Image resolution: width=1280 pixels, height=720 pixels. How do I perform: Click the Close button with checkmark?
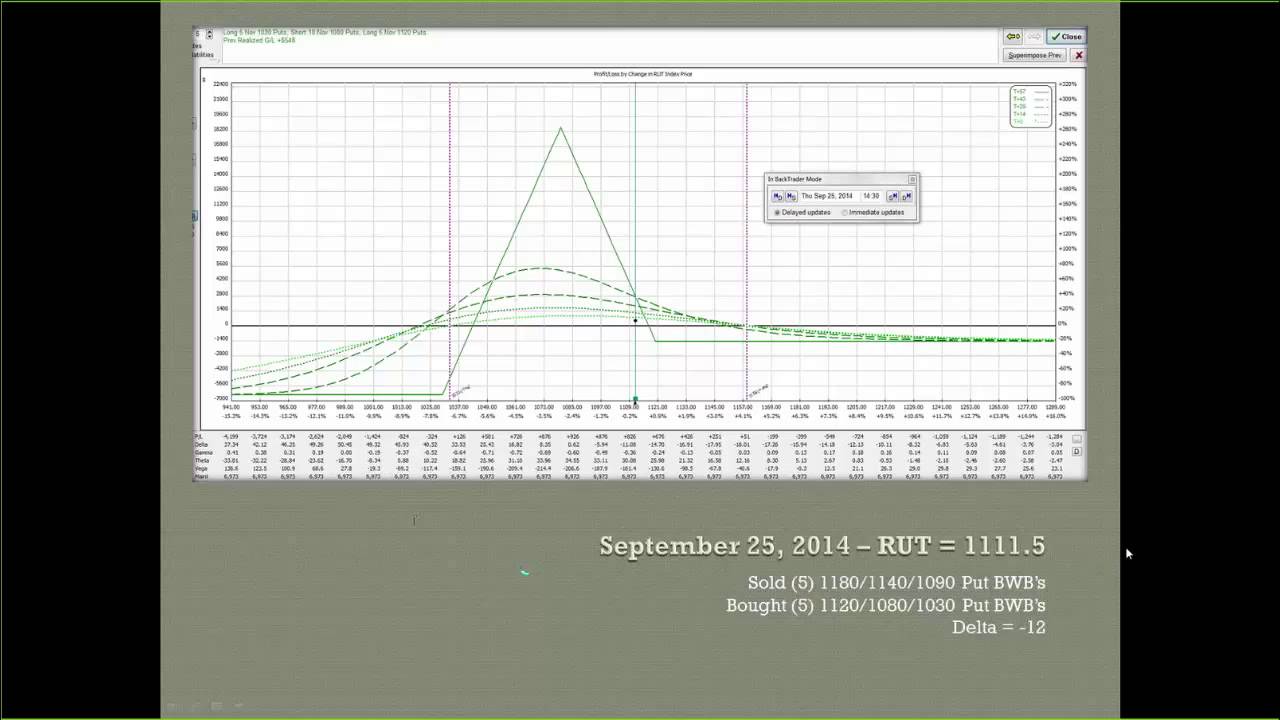click(1066, 37)
